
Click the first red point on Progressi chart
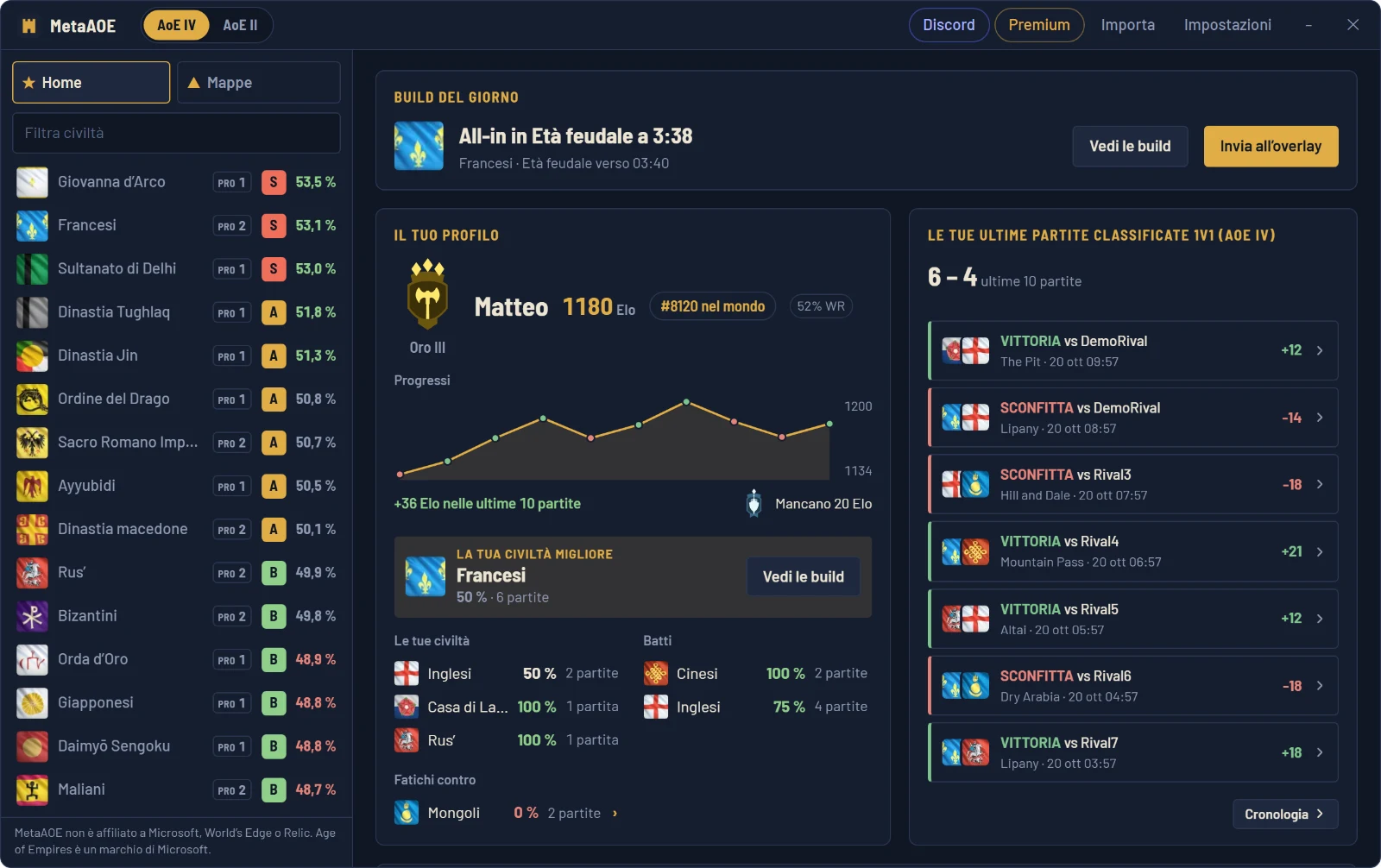pyautogui.click(x=400, y=475)
